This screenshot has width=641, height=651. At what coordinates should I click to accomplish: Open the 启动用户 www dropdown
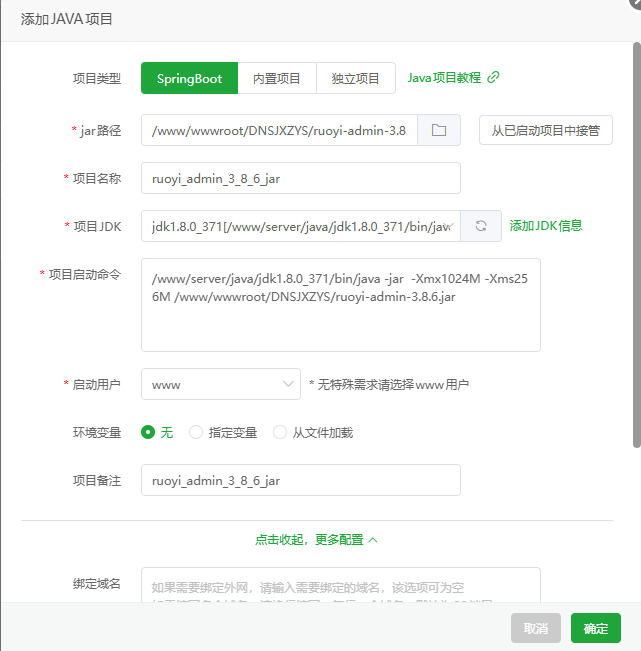point(220,384)
